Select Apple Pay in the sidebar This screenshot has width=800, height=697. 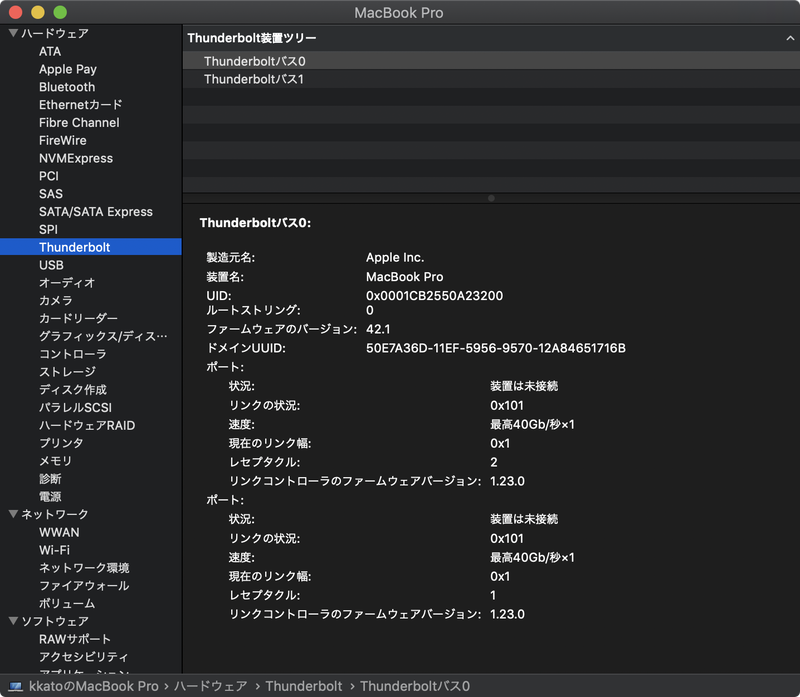(68, 69)
